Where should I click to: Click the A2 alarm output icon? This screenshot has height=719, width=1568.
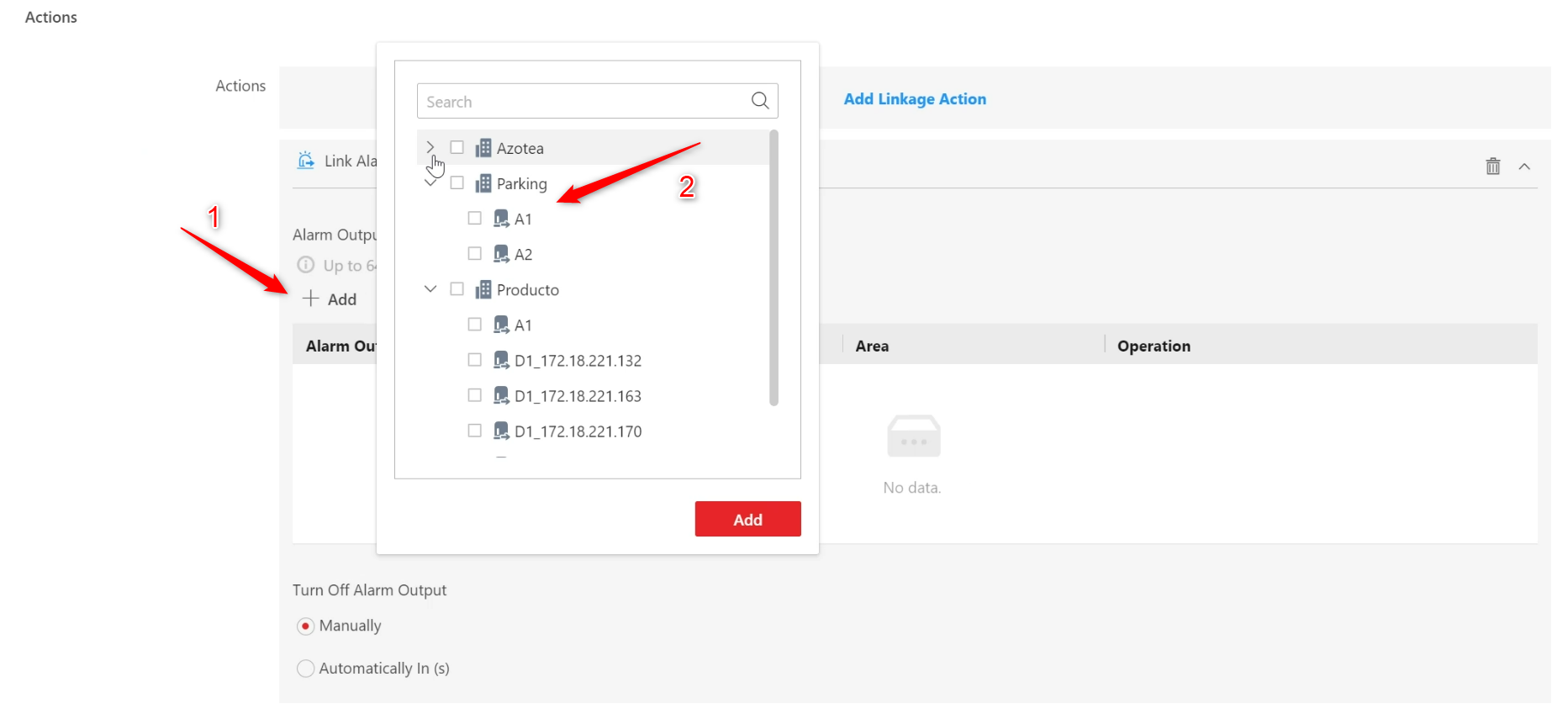click(501, 254)
